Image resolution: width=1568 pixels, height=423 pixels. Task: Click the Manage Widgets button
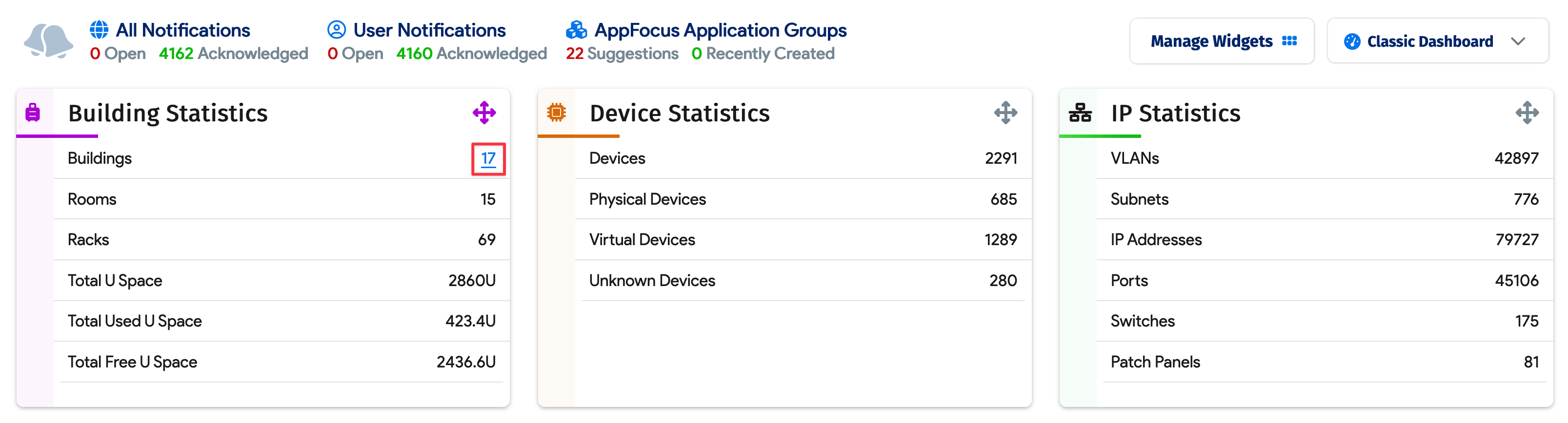[1222, 41]
